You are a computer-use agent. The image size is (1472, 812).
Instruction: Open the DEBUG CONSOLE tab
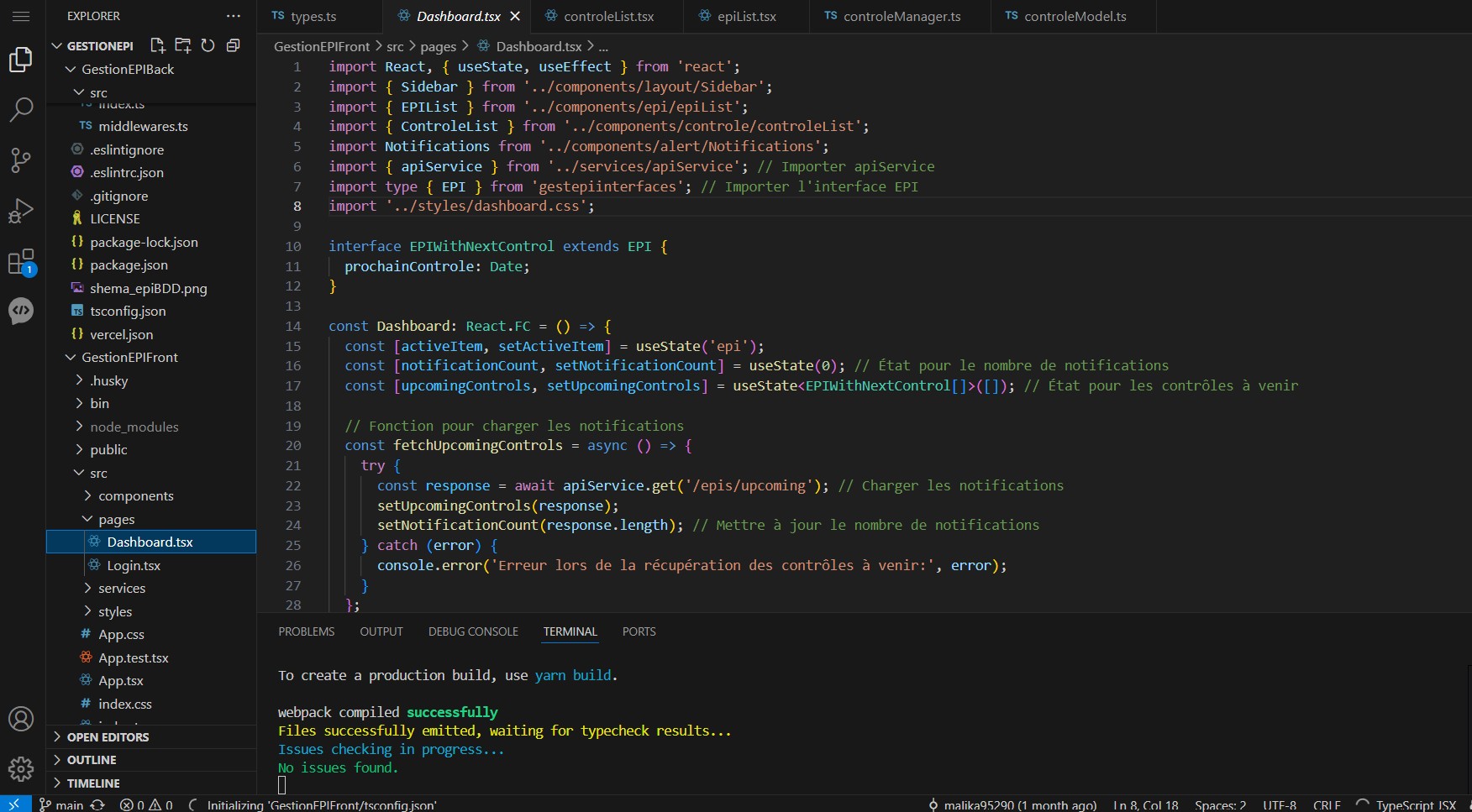[473, 631]
